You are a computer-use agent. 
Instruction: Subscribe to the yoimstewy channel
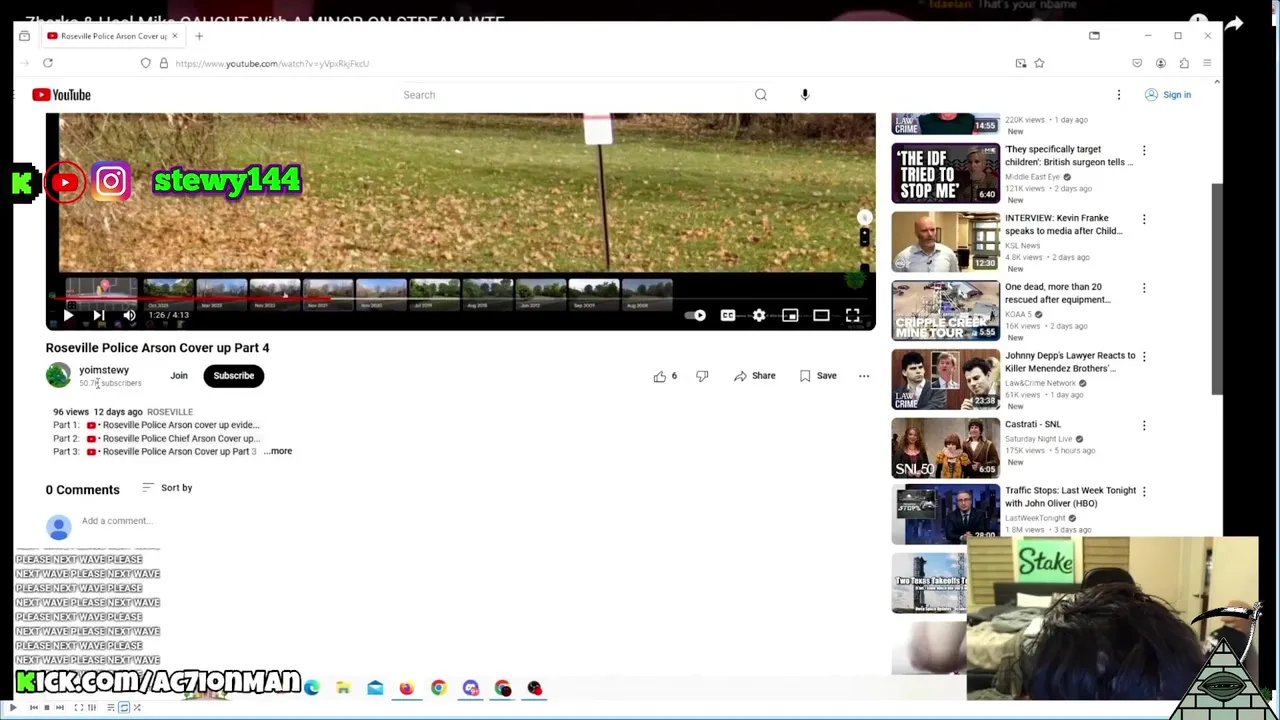(x=233, y=376)
